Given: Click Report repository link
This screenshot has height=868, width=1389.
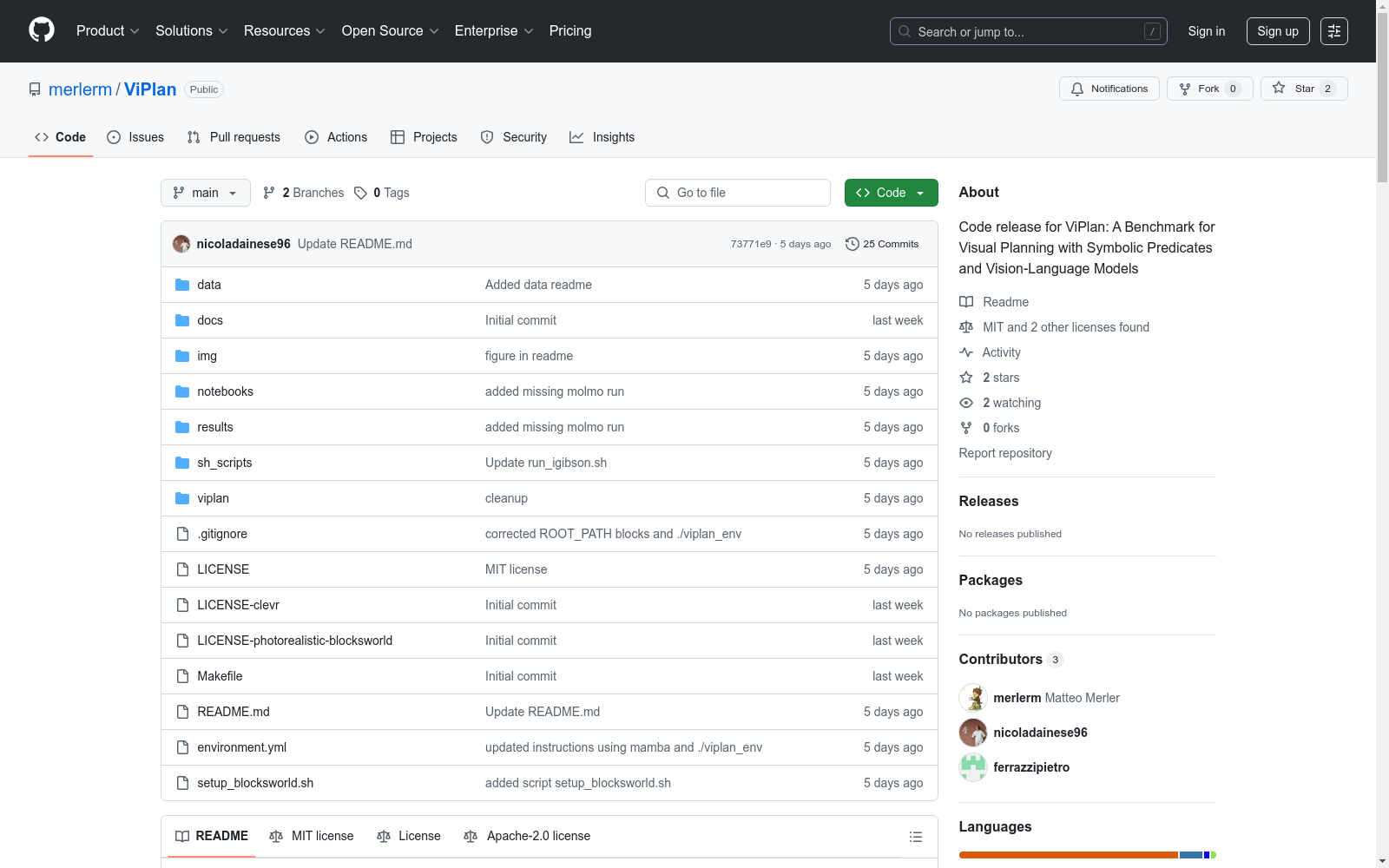Looking at the screenshot, I should tap(1005, 453).
